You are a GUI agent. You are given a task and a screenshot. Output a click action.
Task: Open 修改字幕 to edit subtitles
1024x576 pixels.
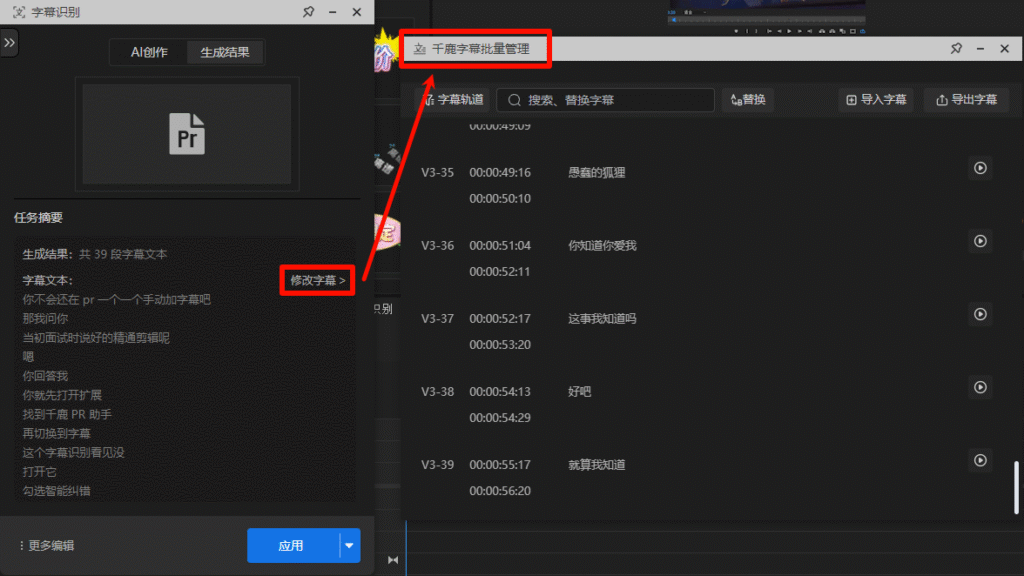tap(316, 281)
